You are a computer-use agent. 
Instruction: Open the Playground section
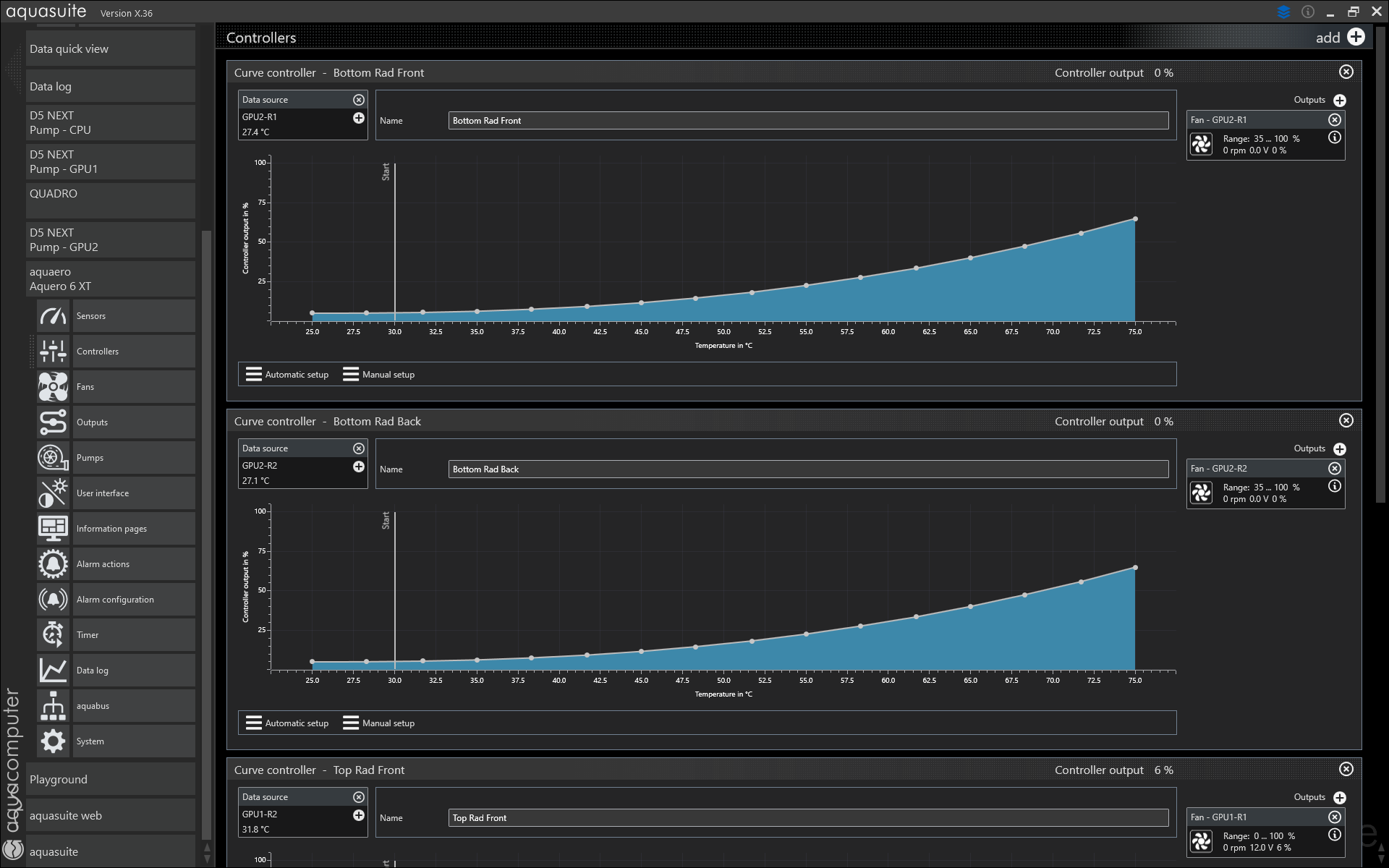111,779
